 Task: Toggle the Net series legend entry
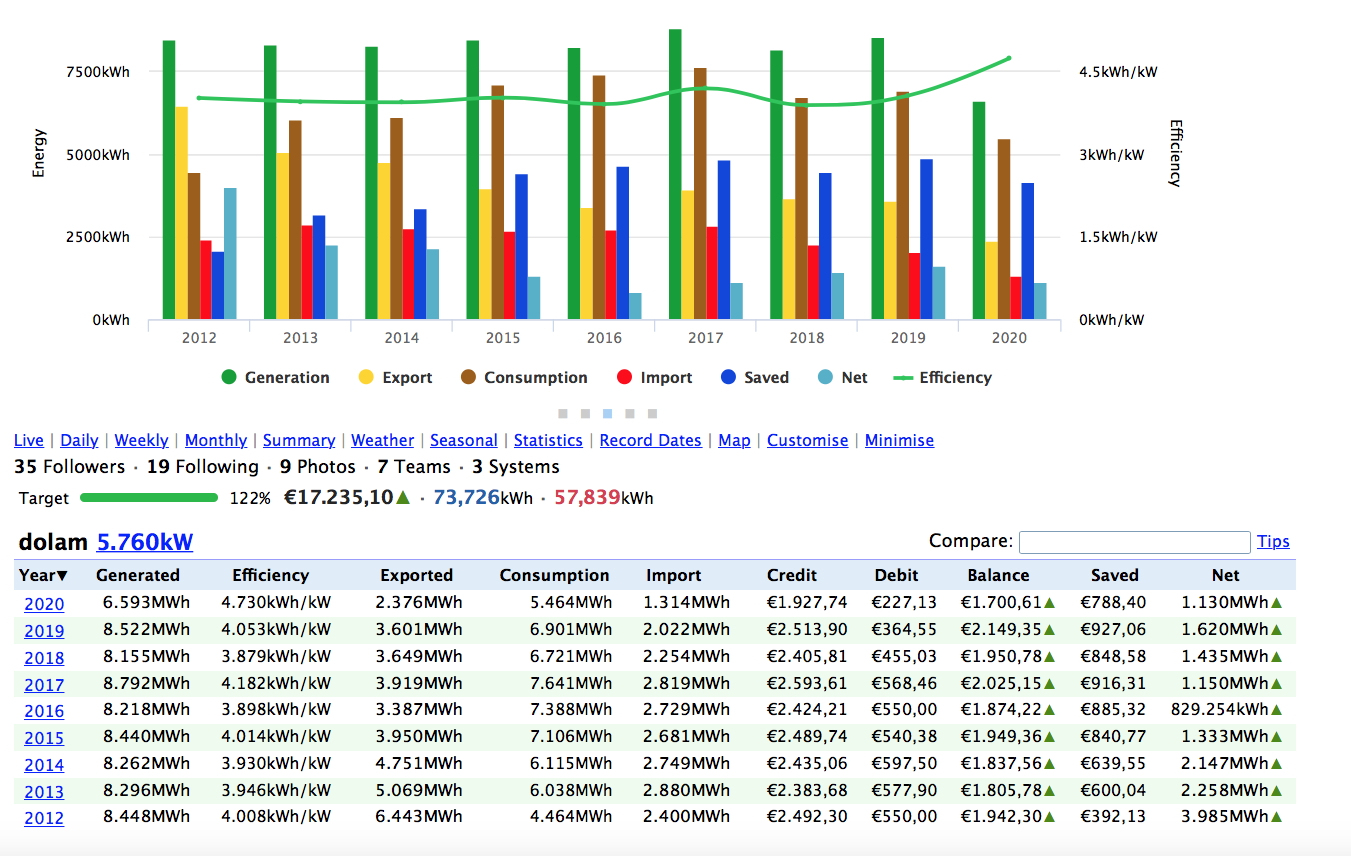(841, 378)
